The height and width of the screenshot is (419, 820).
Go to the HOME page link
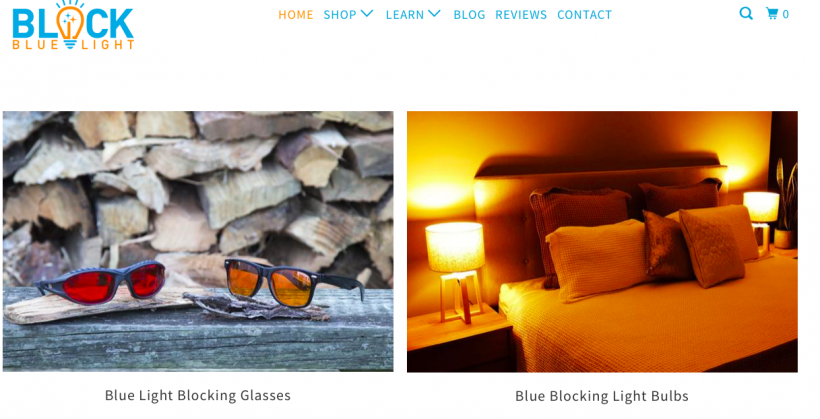tap(295, 15)
